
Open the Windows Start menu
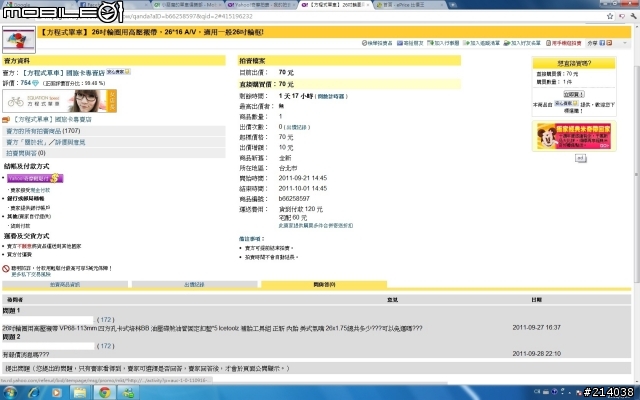10,393
